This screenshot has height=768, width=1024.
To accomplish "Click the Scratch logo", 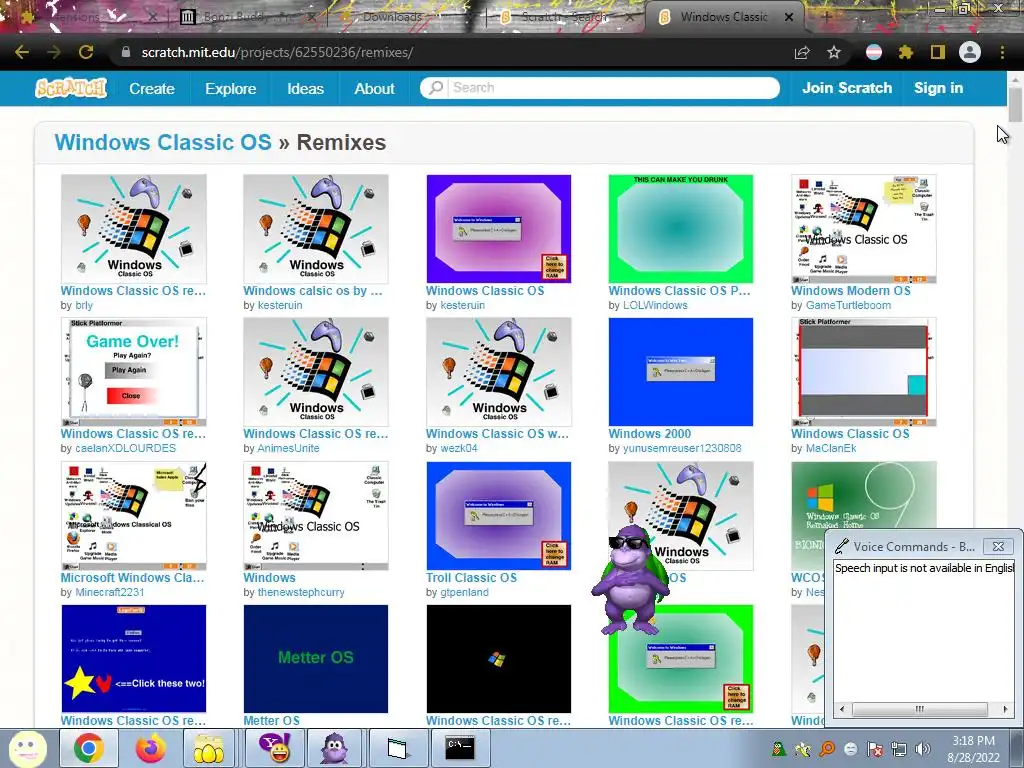I will (x=71, y=88).
